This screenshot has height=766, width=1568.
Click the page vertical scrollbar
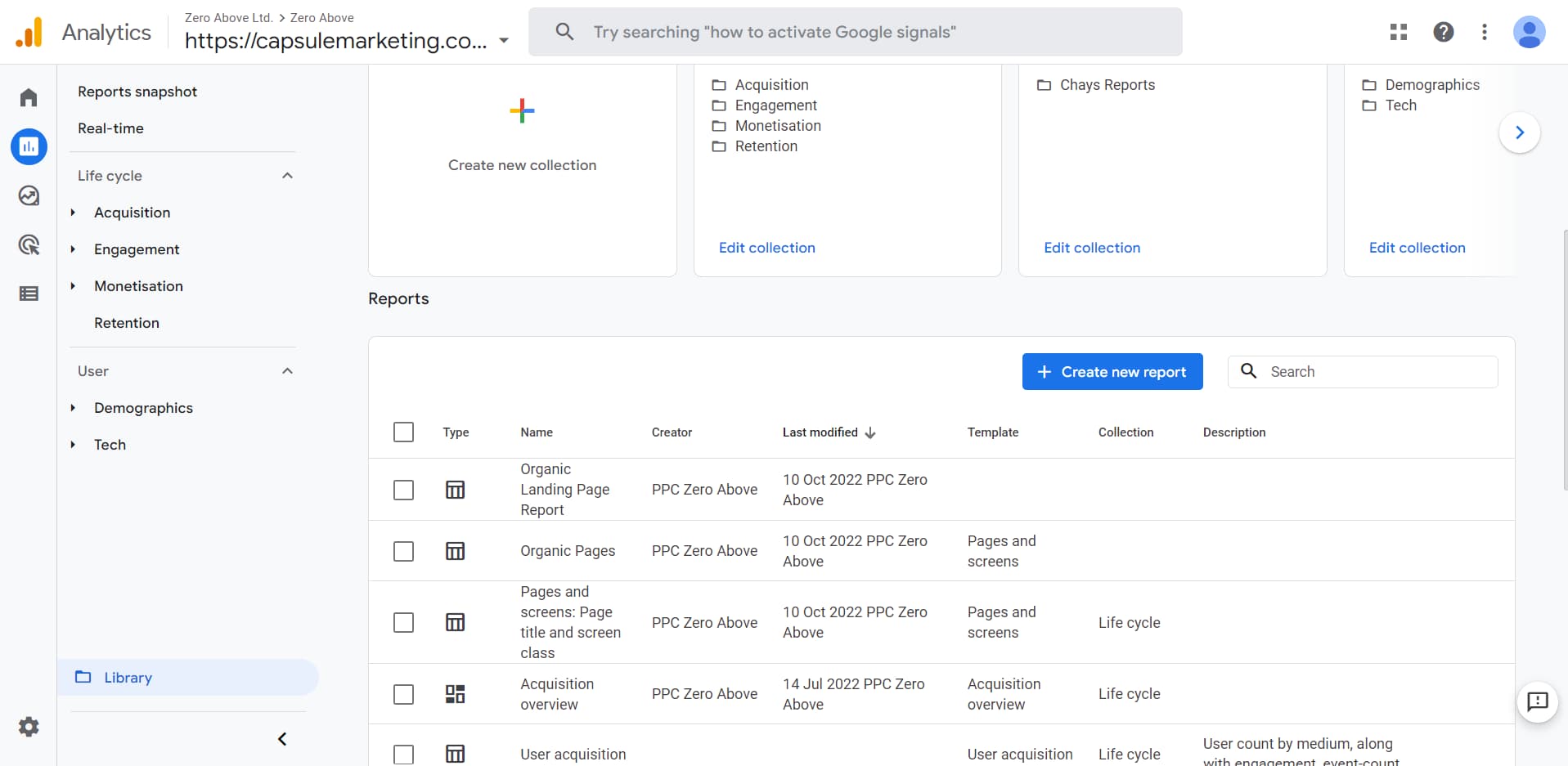pos(1564,360)
